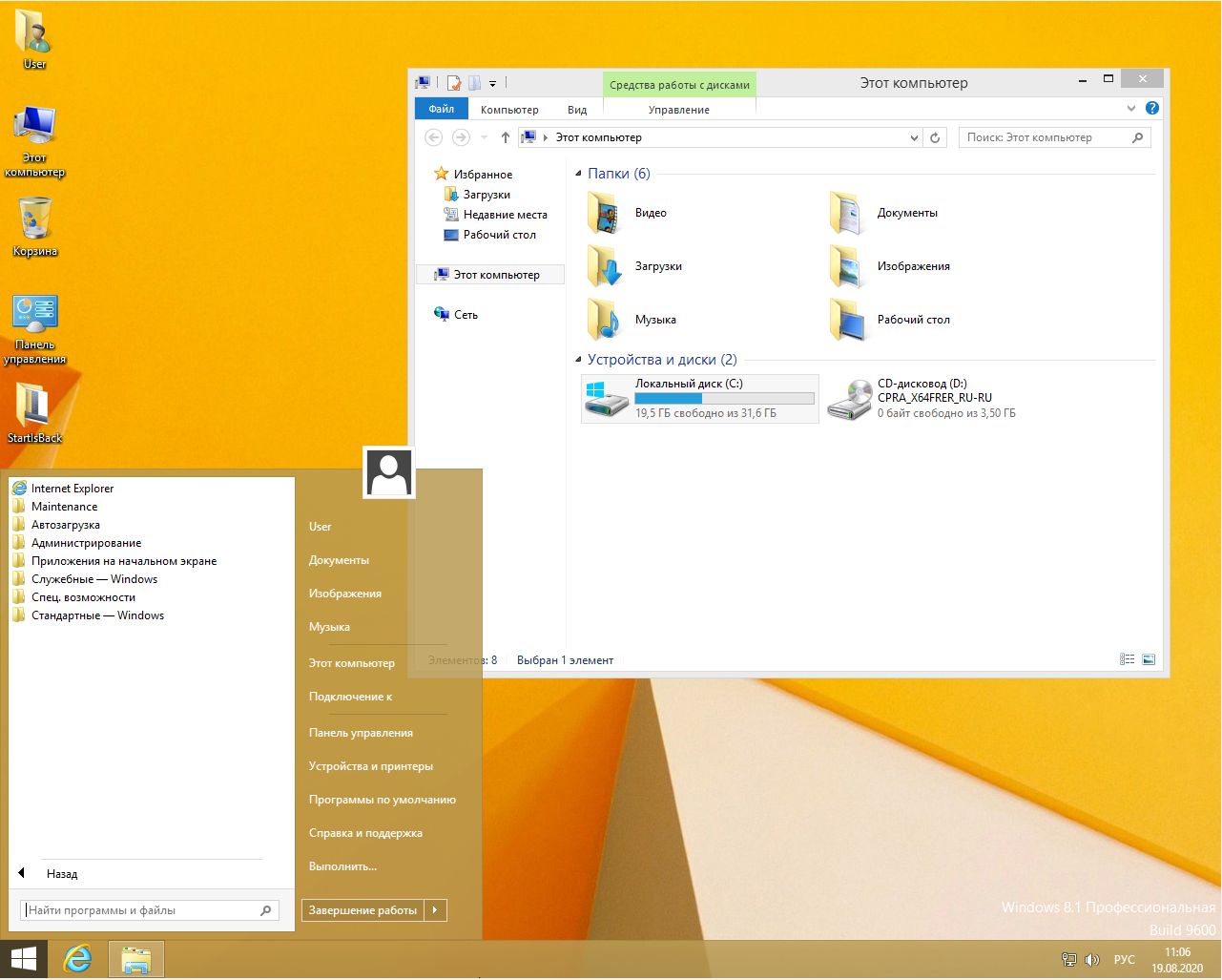Click the refresh button in address bar
The height and width of the screenshot is (980, 1222).
(x=935, y=138)
